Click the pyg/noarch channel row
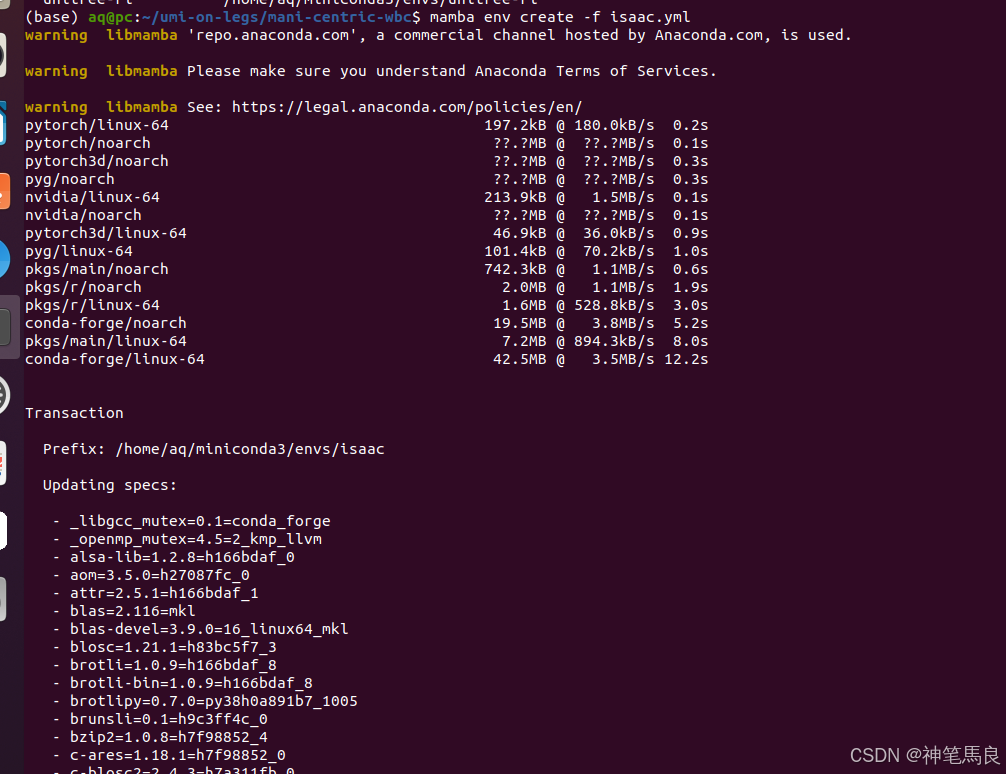The image size is (1006, 774). (366, 178)
